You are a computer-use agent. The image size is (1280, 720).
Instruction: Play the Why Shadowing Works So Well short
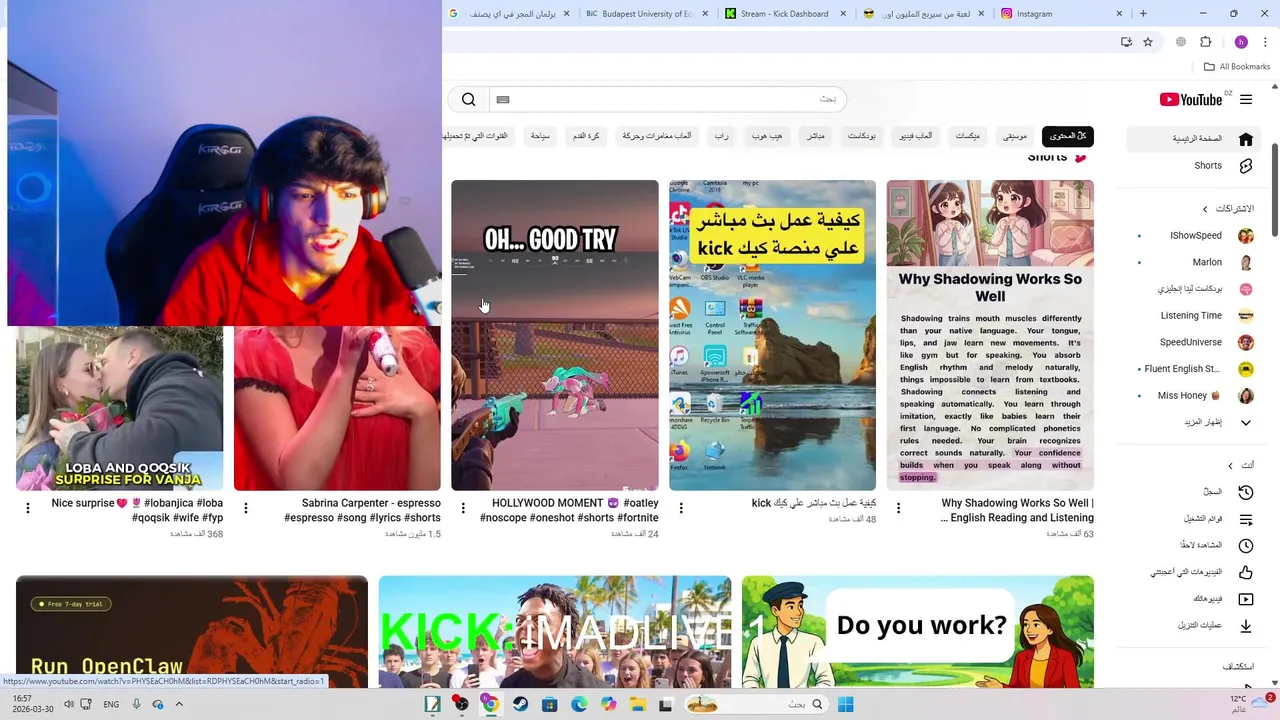[990, 335]
